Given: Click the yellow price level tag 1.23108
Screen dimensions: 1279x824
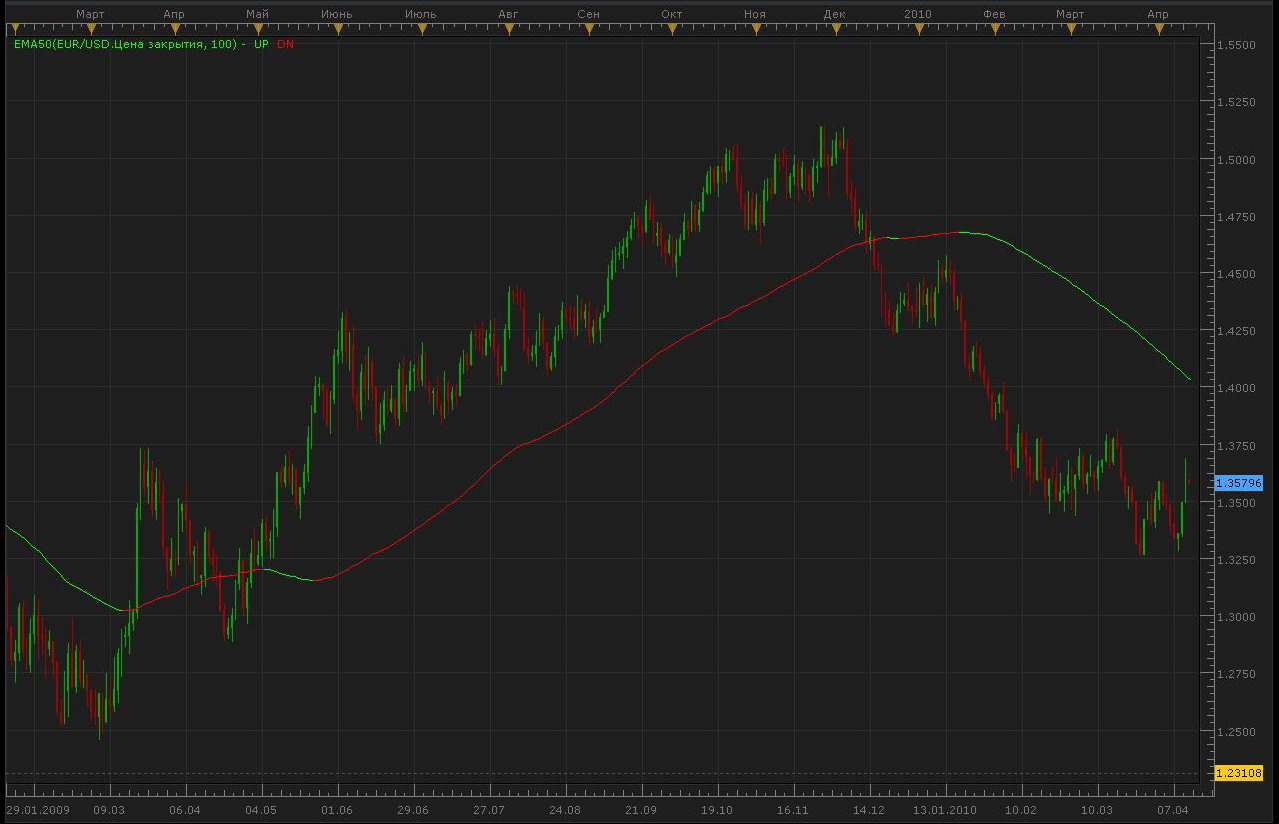Looking at the screenshot, I should coord(1239,773).
